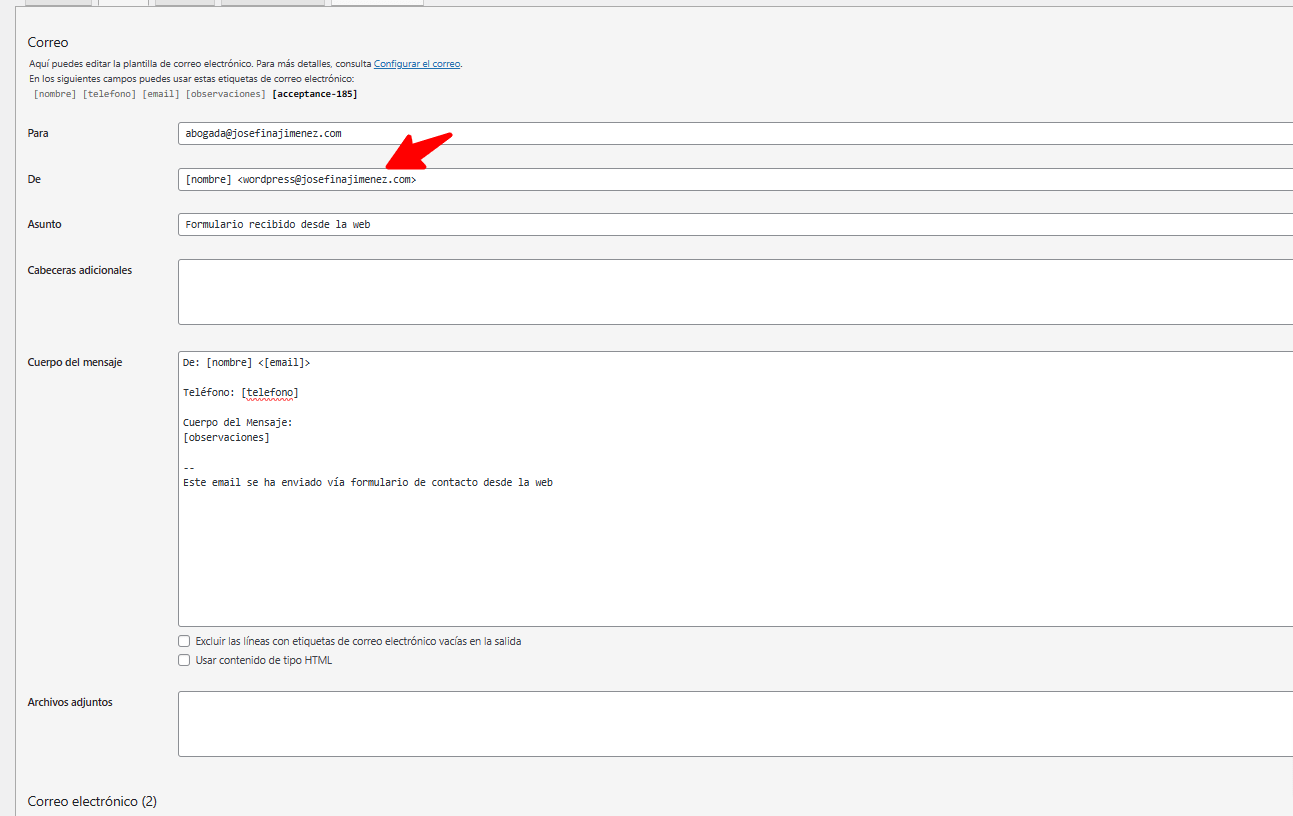Click the Cuerpo del mensaje label
Image resolution: width=1293 pixels, height=816 pixels.
[x=75, y=362]
